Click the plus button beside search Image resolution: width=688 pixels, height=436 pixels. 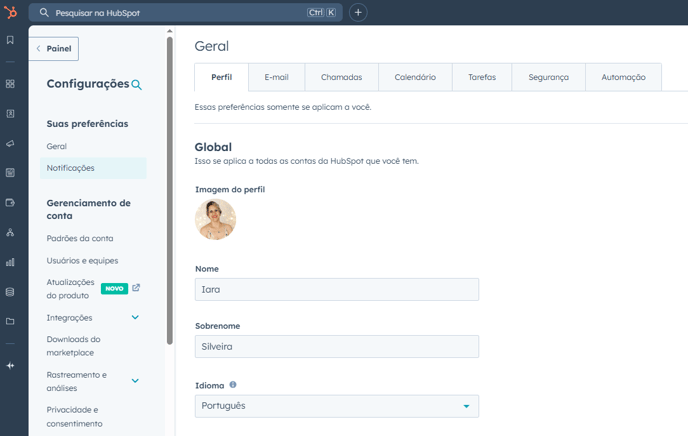358,12
